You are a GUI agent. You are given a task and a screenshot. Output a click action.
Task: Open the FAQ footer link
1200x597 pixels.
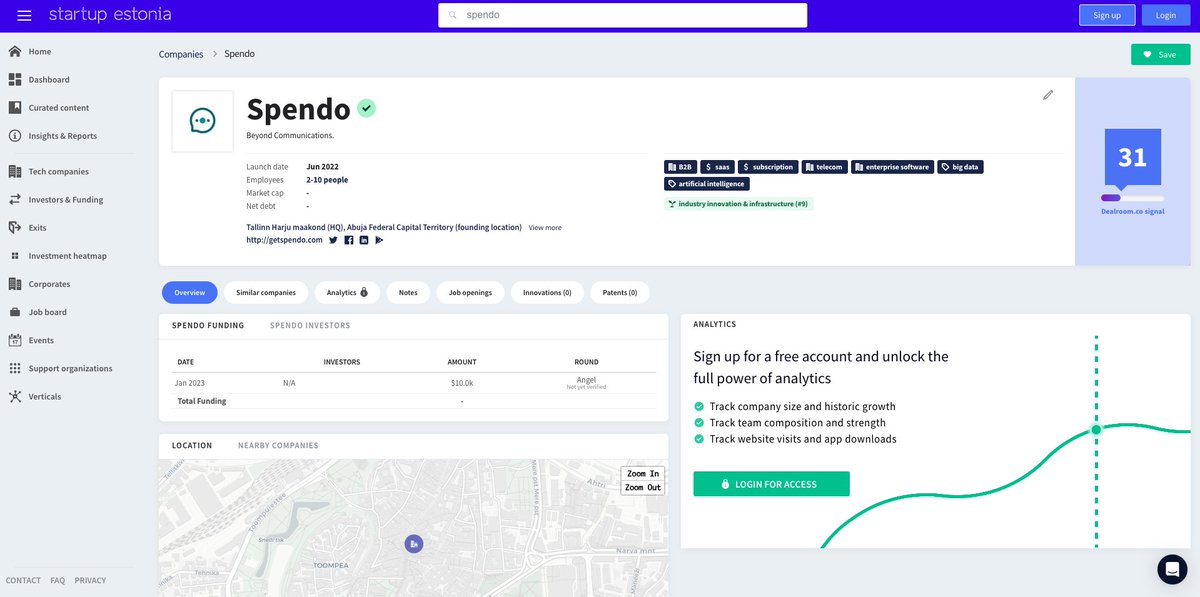pos(58,580)
